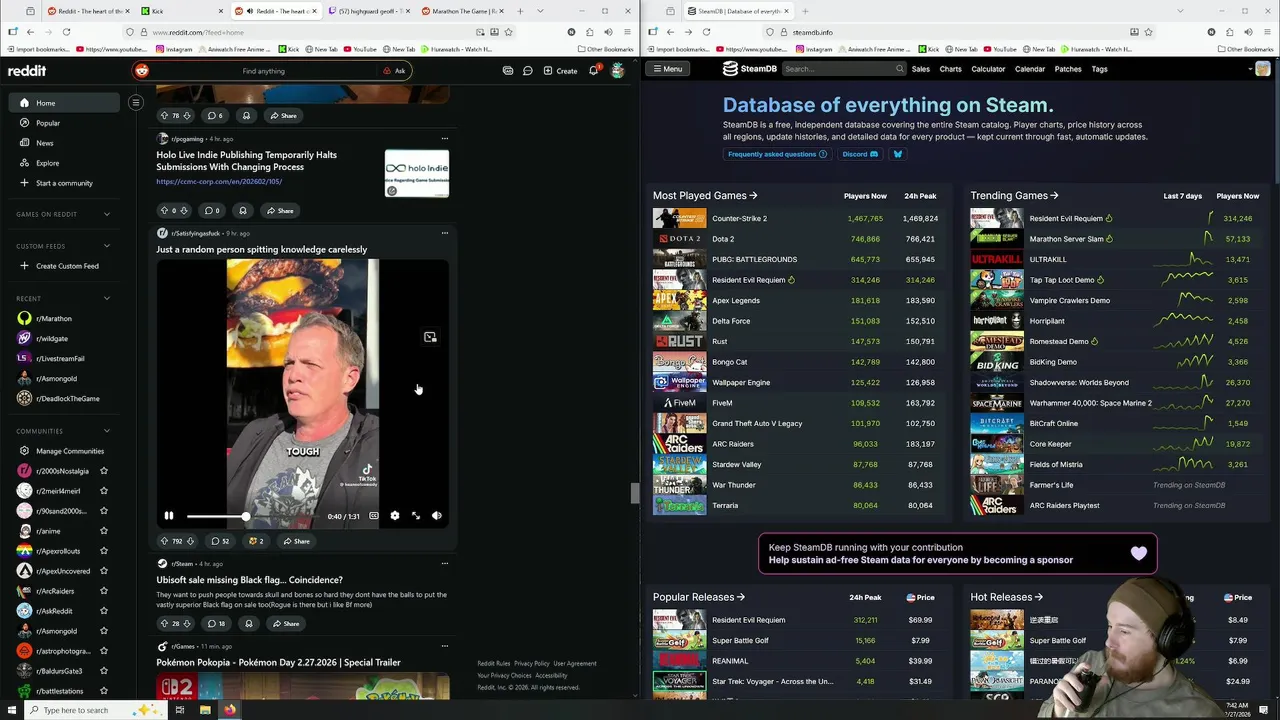The width and height of the screenshot is (1280, 720).
Task: Open Reddit chat icon in header
Action: (x=528, y=71)
